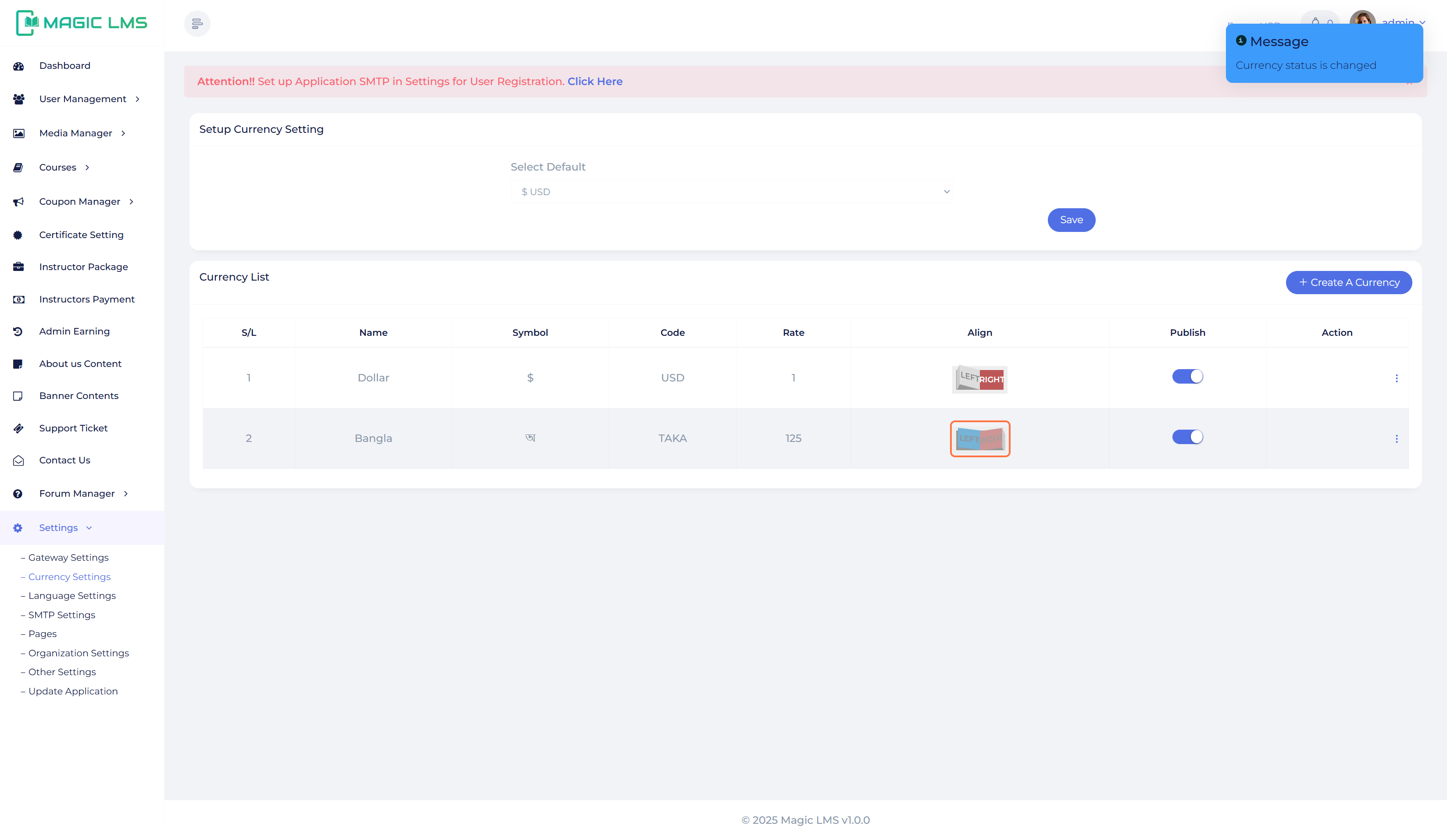1447x840 pixels.
Task: Toggle Publish switch for Dollar currency
Action: click(x=1187, y=377)
